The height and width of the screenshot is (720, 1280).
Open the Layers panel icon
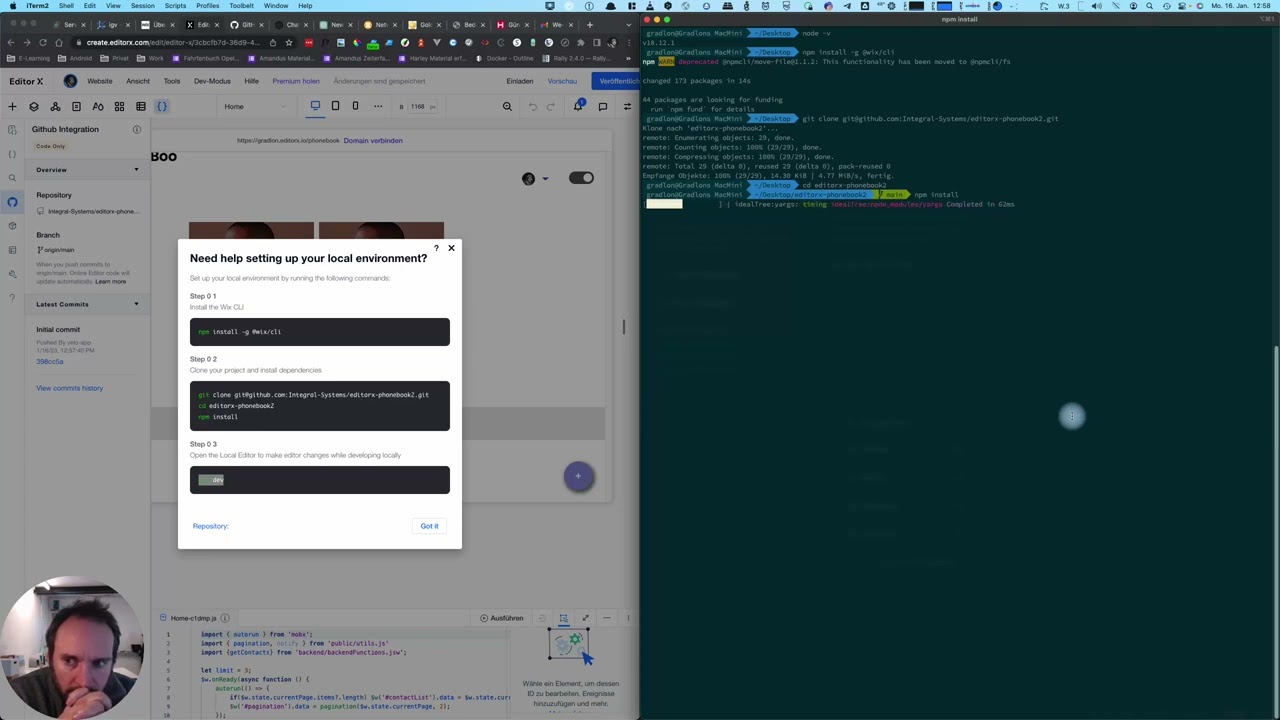(x=34, y=106)
